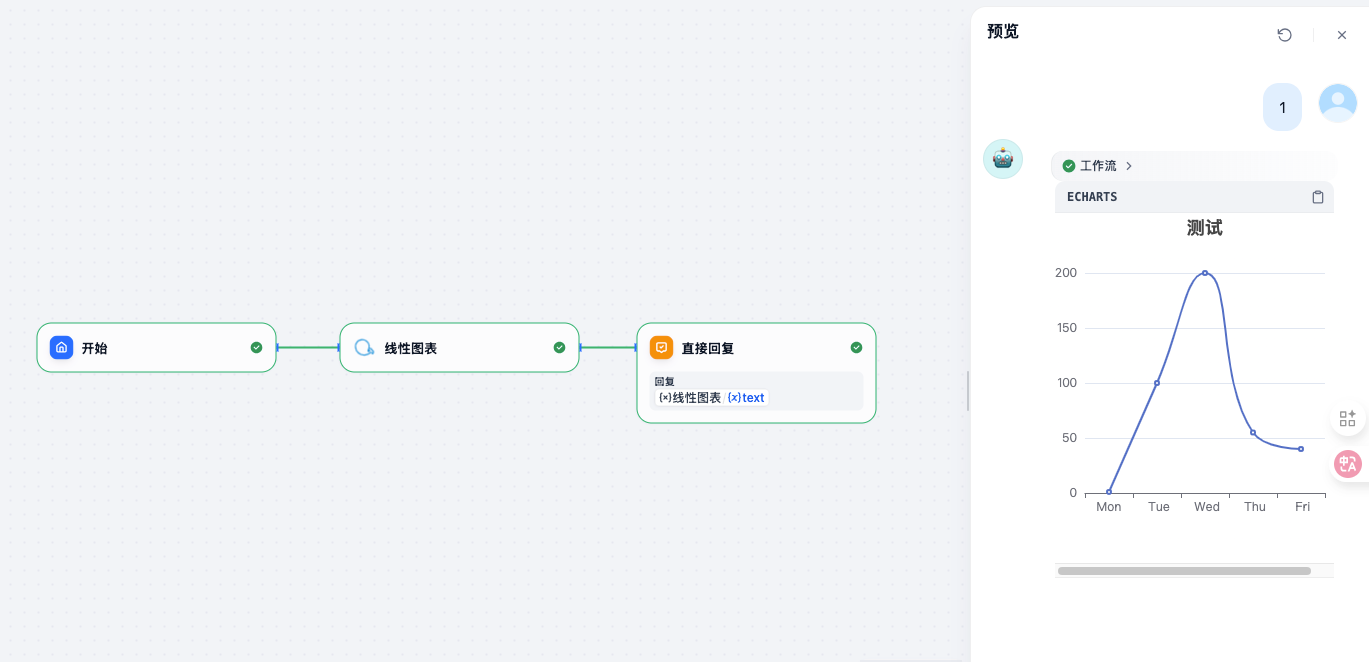The image size is (1369, 662).
Task: Click the Wed data point at 200
Action: click(1205, 273)
